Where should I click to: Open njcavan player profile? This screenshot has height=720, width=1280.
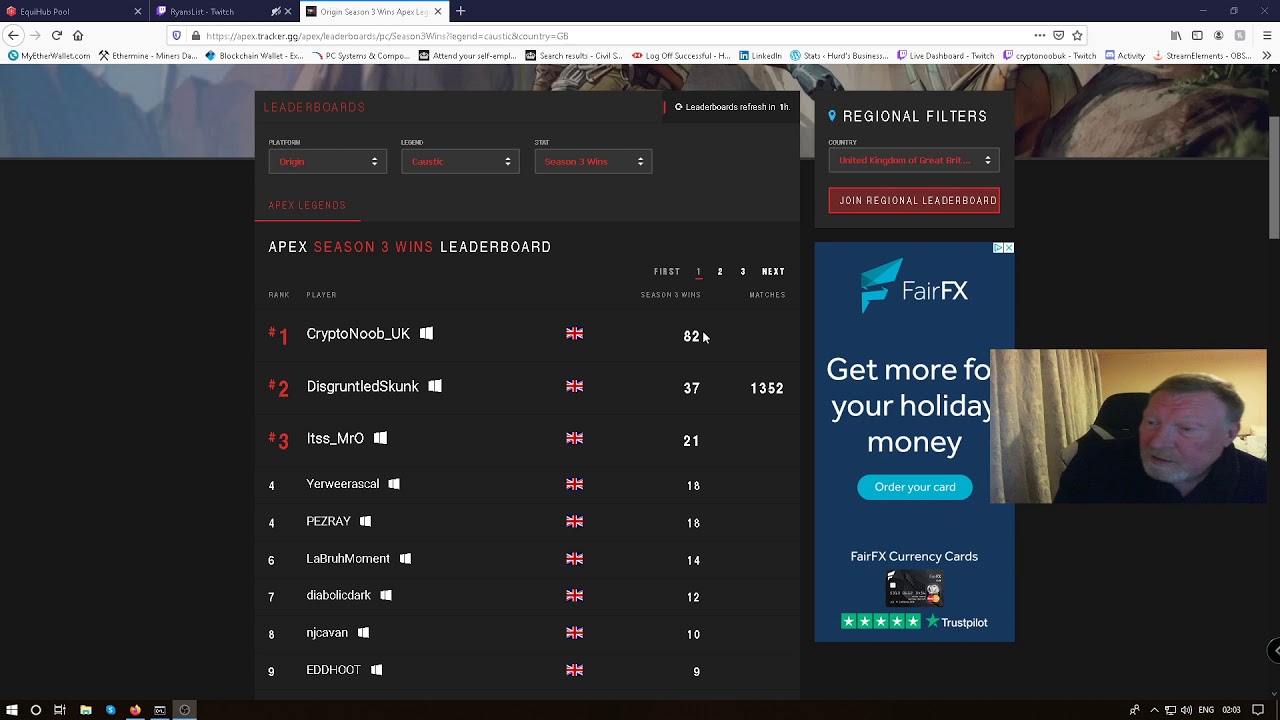click(x=327, y=633)
